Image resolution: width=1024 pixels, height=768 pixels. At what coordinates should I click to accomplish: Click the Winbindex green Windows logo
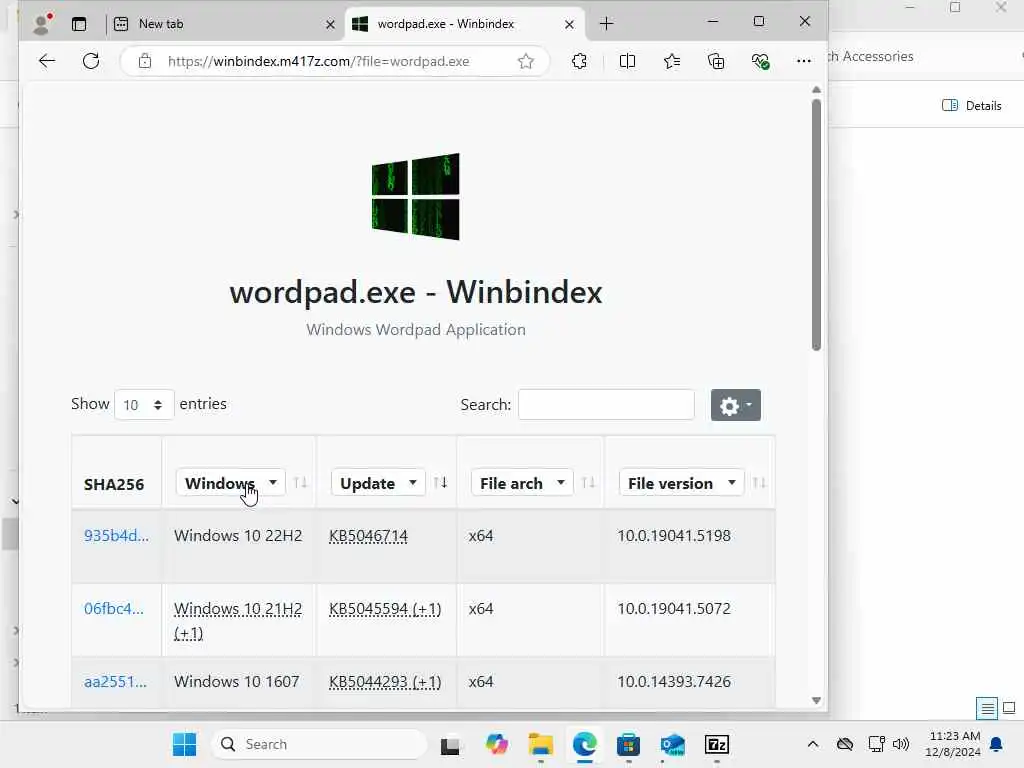pyautogui.click(x=415, y=197)
